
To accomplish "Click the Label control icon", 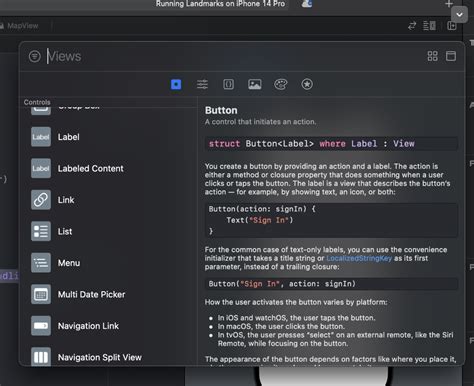I will click(41, 137).
